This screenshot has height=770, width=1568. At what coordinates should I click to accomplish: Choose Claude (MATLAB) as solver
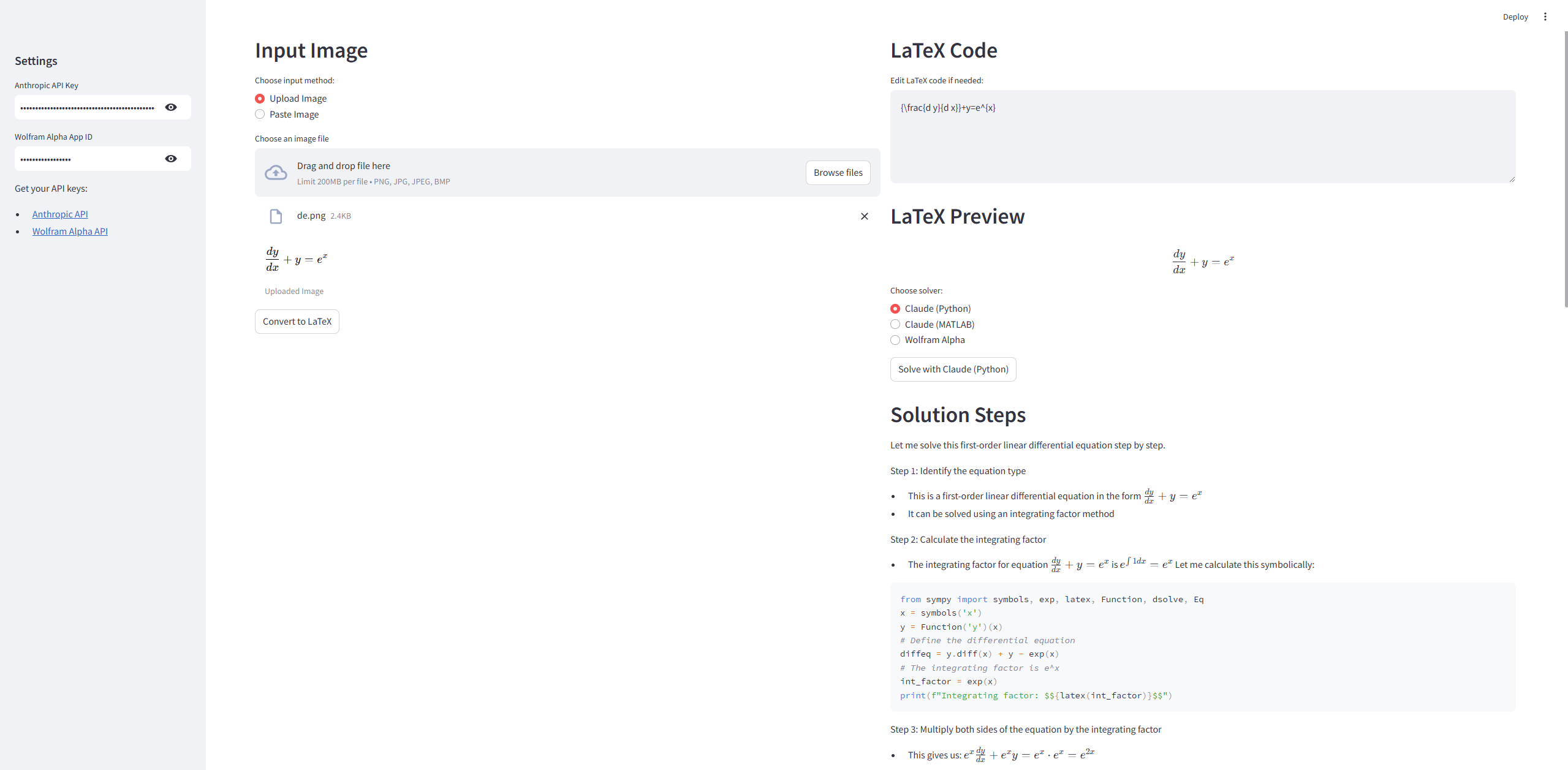[895, 325]
